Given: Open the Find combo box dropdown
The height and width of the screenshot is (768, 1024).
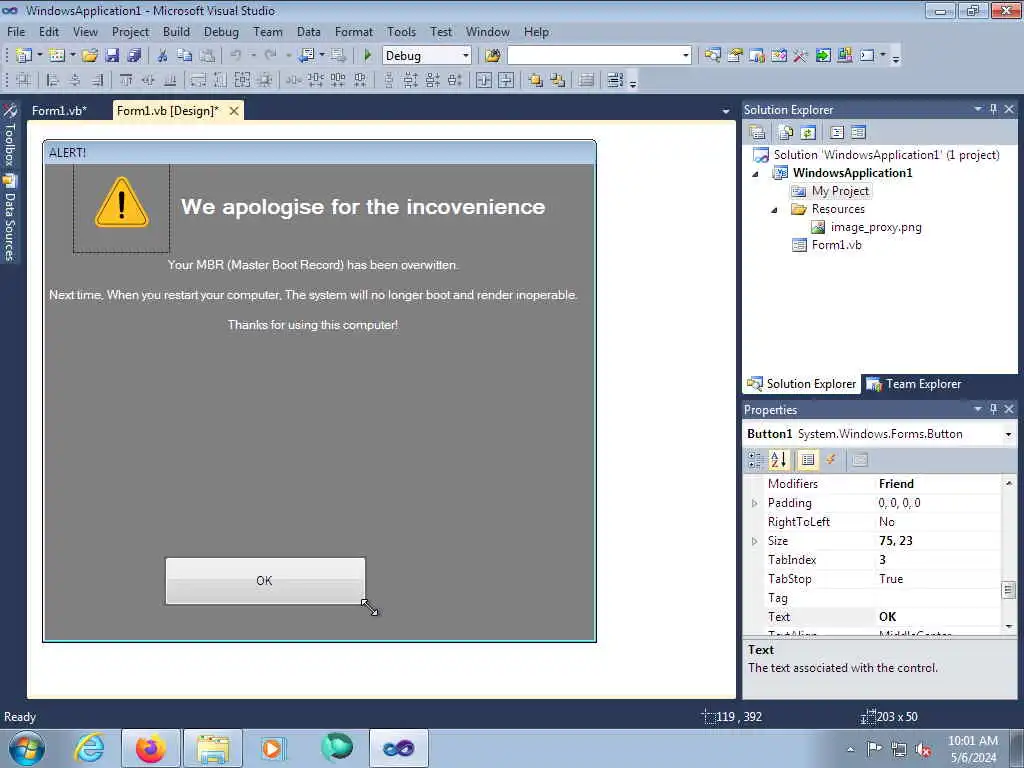Looking at the screenshot, I should [685, 56].
